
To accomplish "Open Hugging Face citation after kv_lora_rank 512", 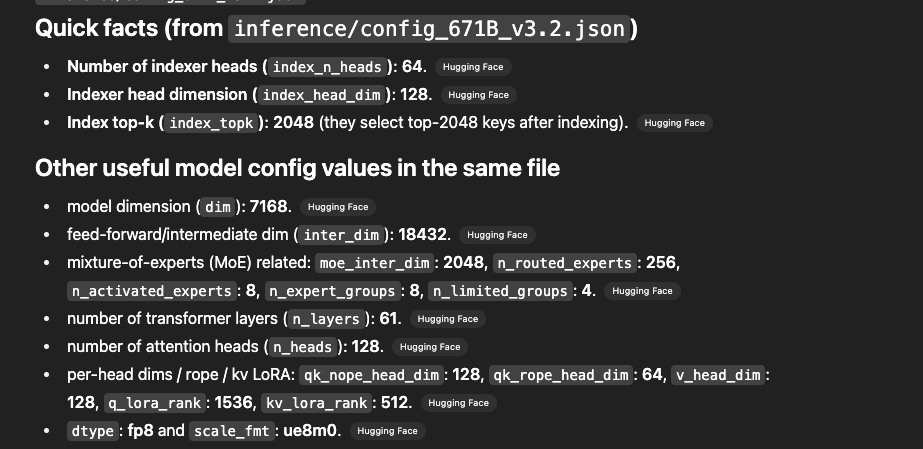I will (457, 403).
